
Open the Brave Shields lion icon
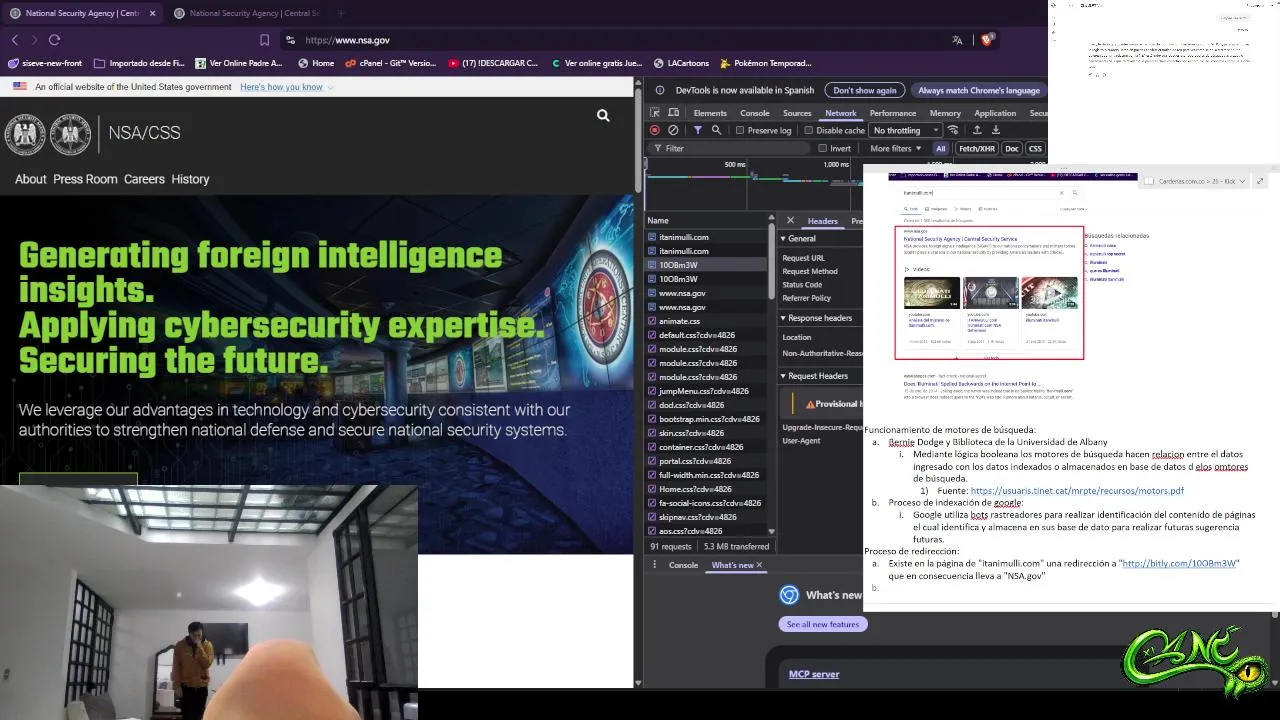tap(987, 40)
